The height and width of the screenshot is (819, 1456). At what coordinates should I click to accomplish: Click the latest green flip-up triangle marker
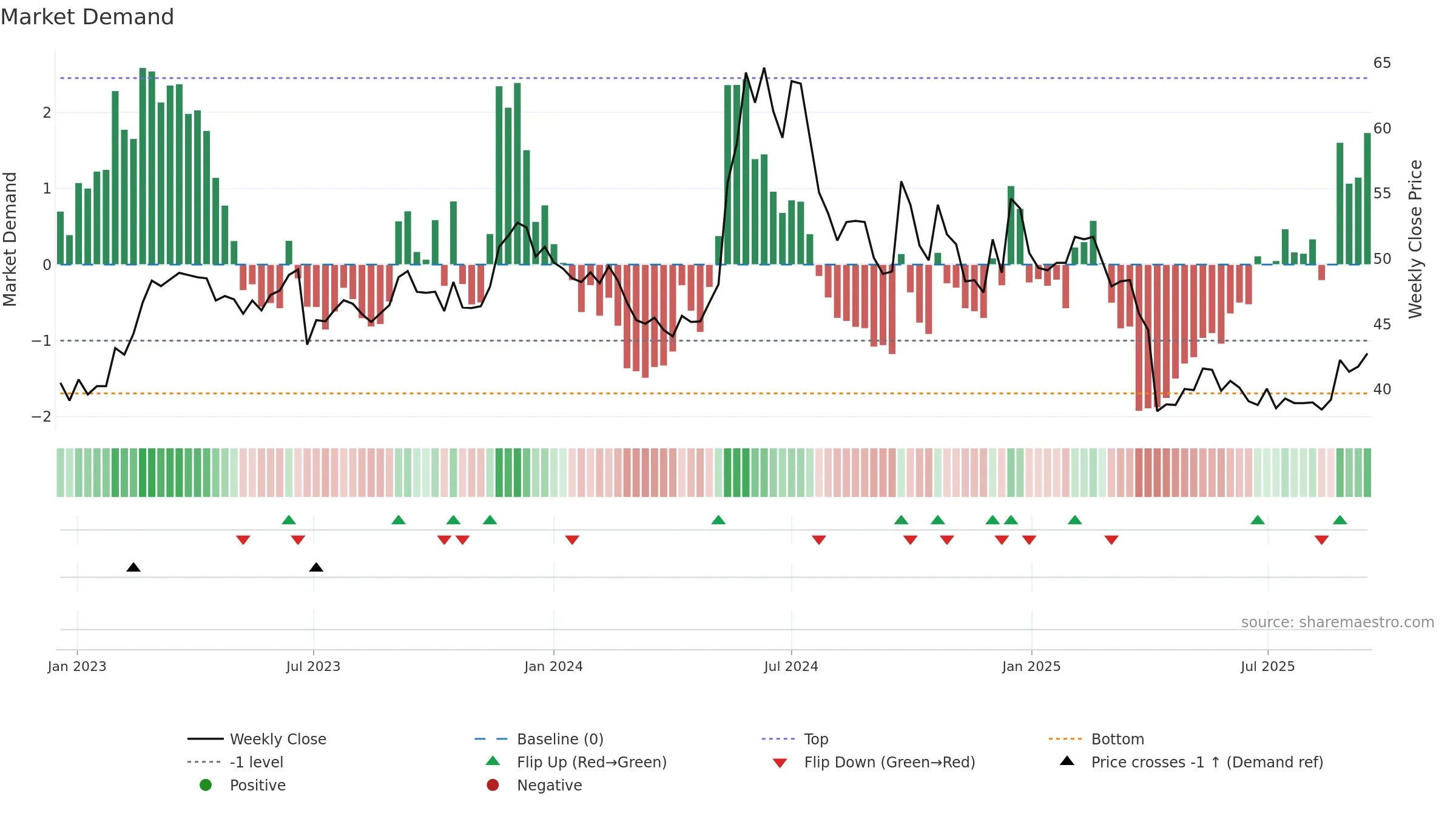tap(1340, 520)
